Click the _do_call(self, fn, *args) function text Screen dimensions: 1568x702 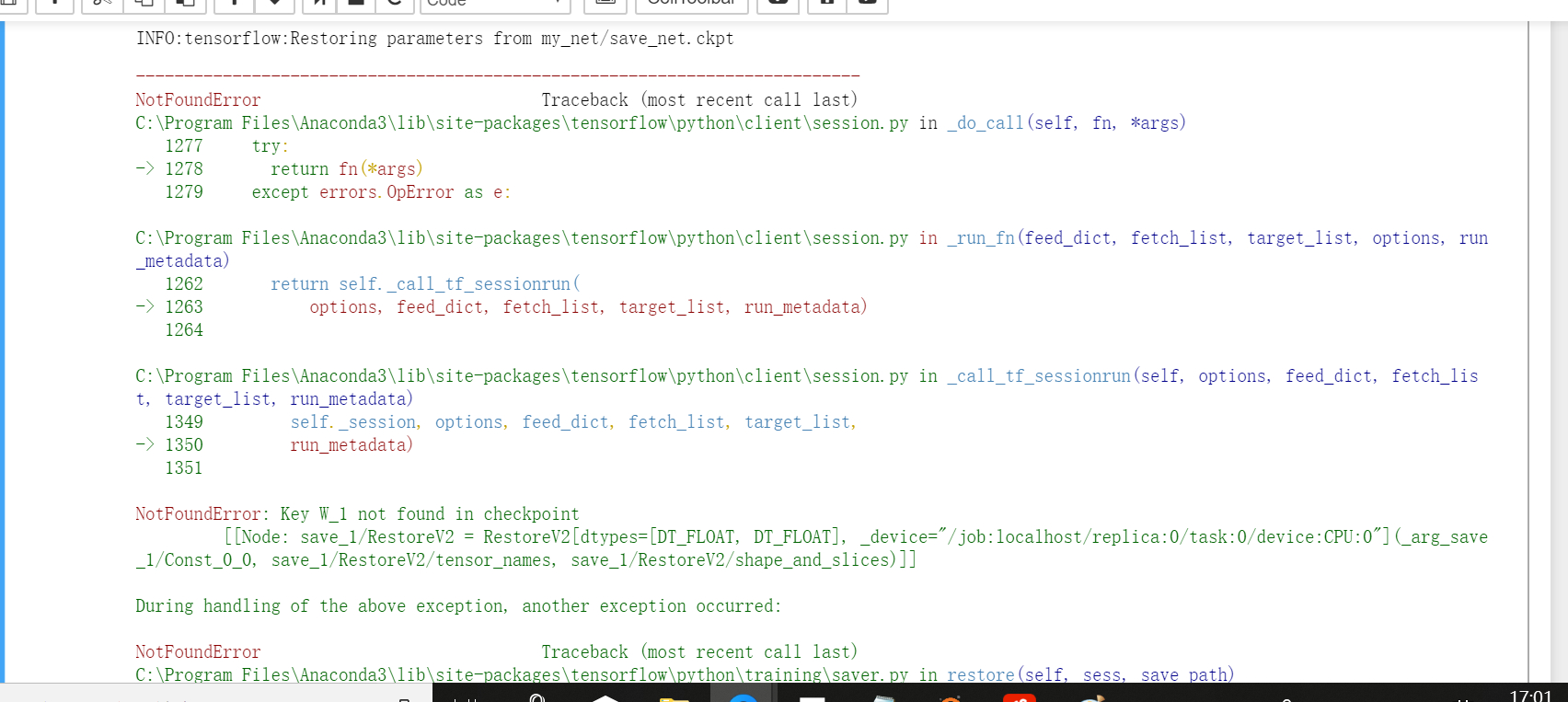point(1066,123)
